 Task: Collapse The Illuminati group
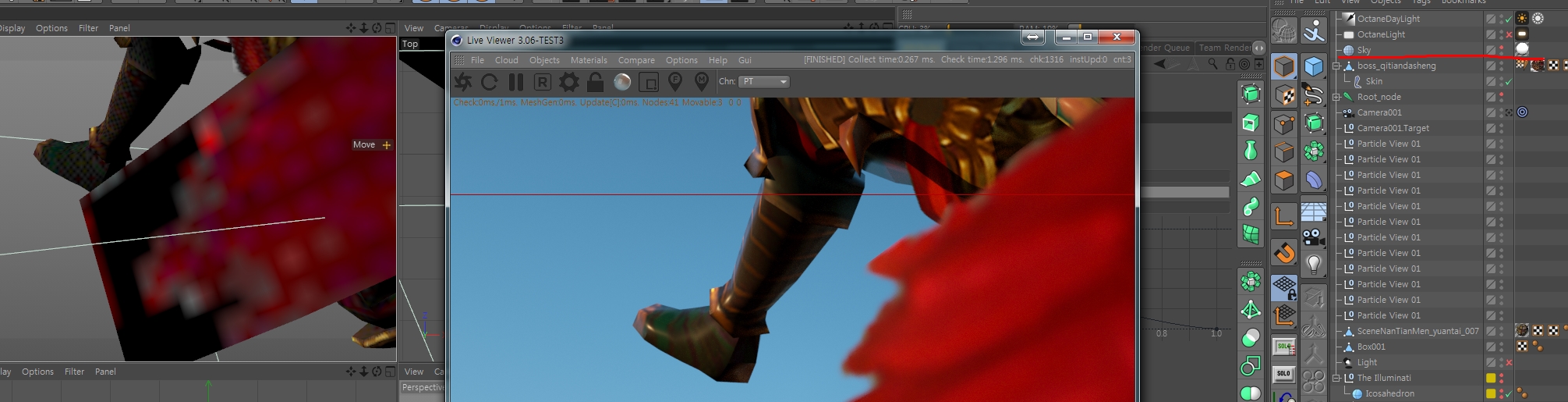1336,378
